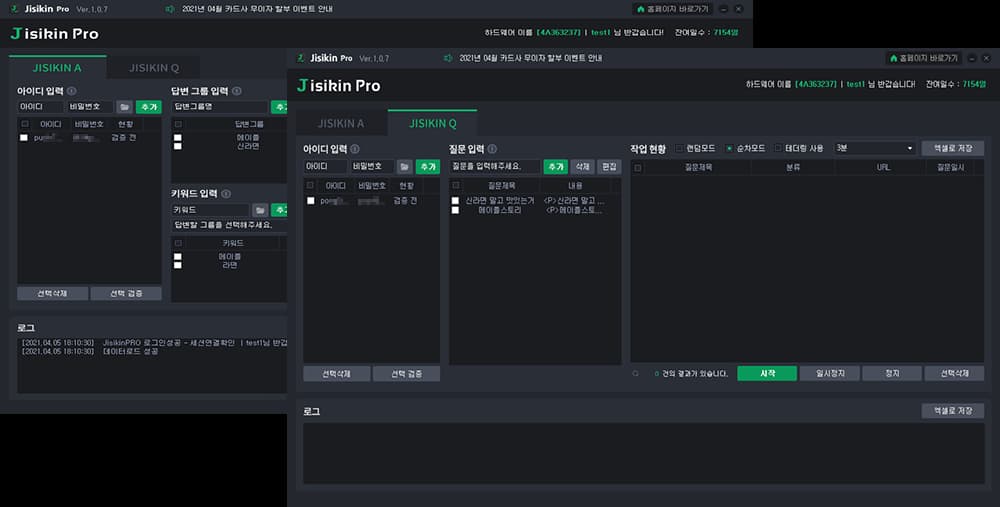The height and width of the screenshot is (507, 1000).
Task: Click loading circle icon beside results count
Action: 635,374
